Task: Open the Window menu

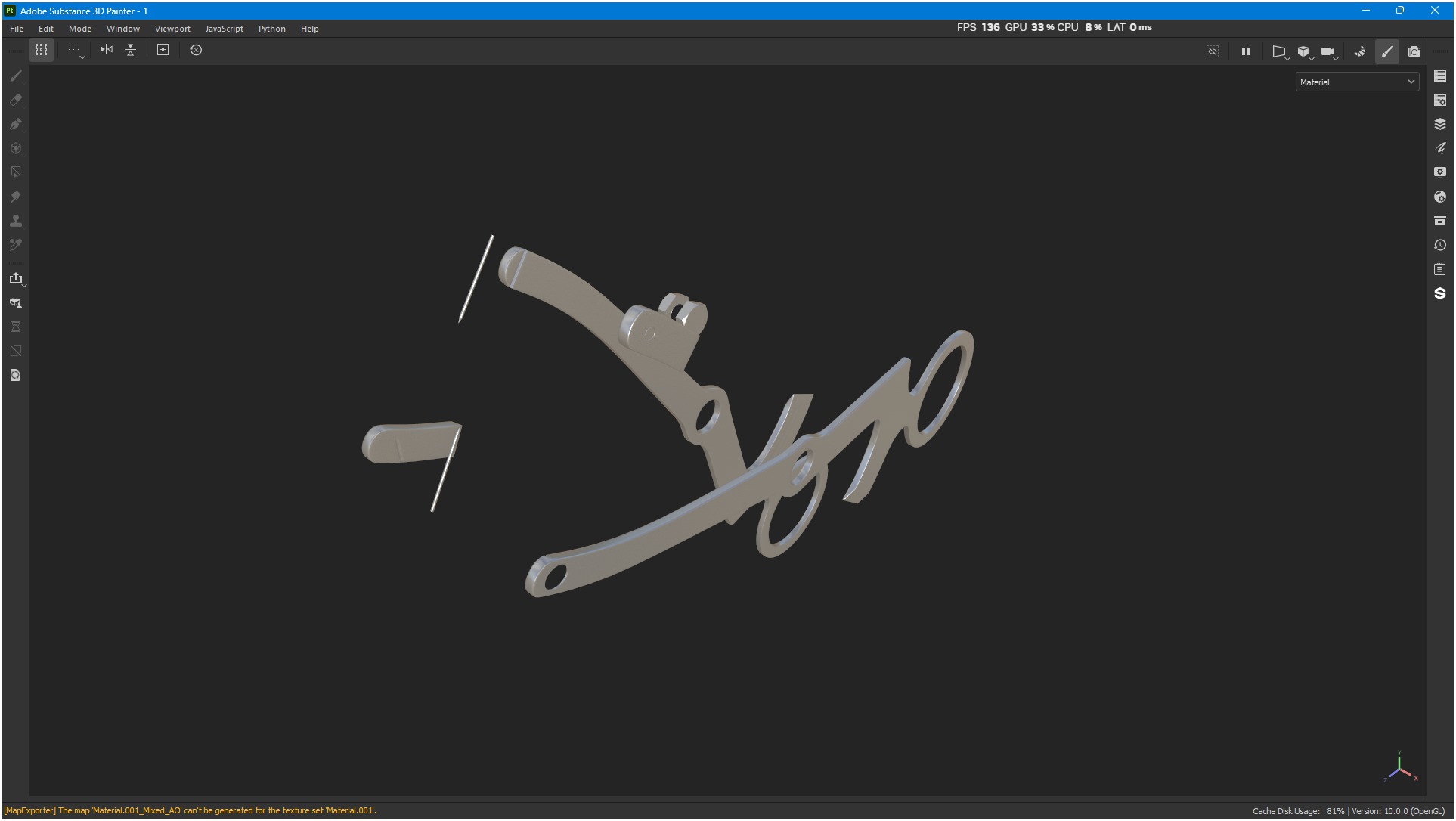Action: [123, 29]
